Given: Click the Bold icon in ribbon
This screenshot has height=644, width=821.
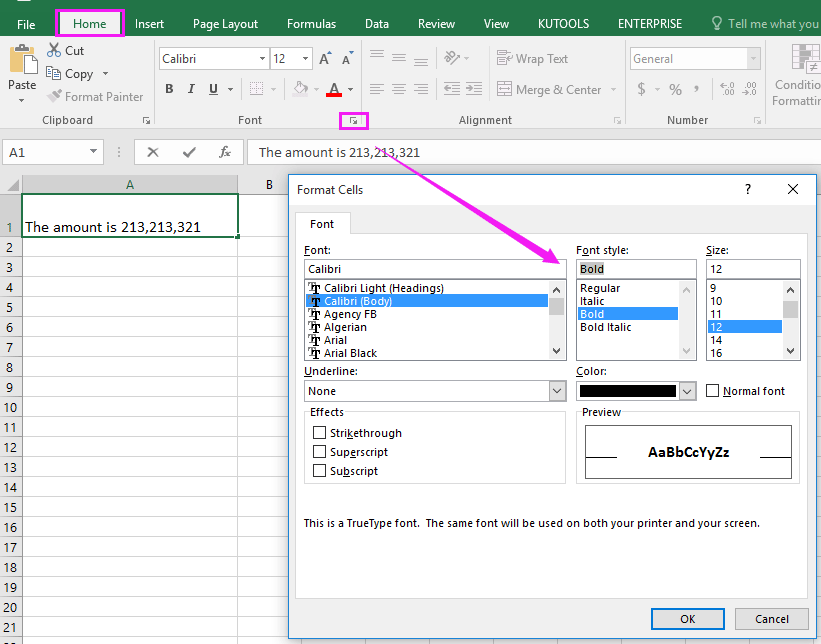Looking at the screenshot, I should (x=169, y=89).
